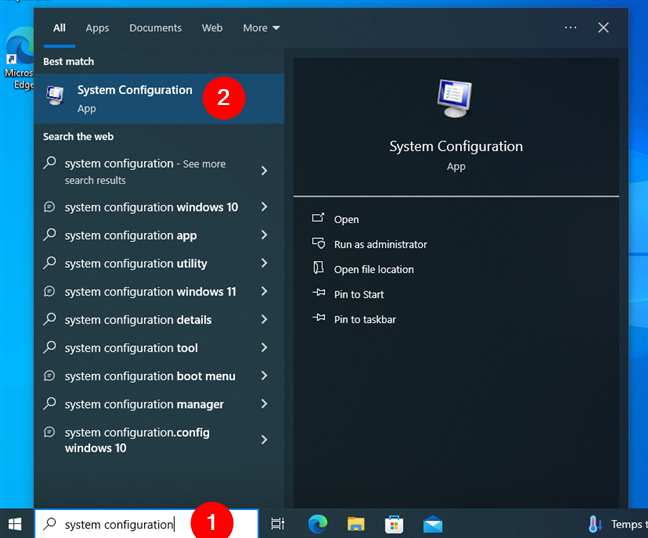
Task: Click the Open file location icon
Action: pyautogui.click(x=318, y=268)
